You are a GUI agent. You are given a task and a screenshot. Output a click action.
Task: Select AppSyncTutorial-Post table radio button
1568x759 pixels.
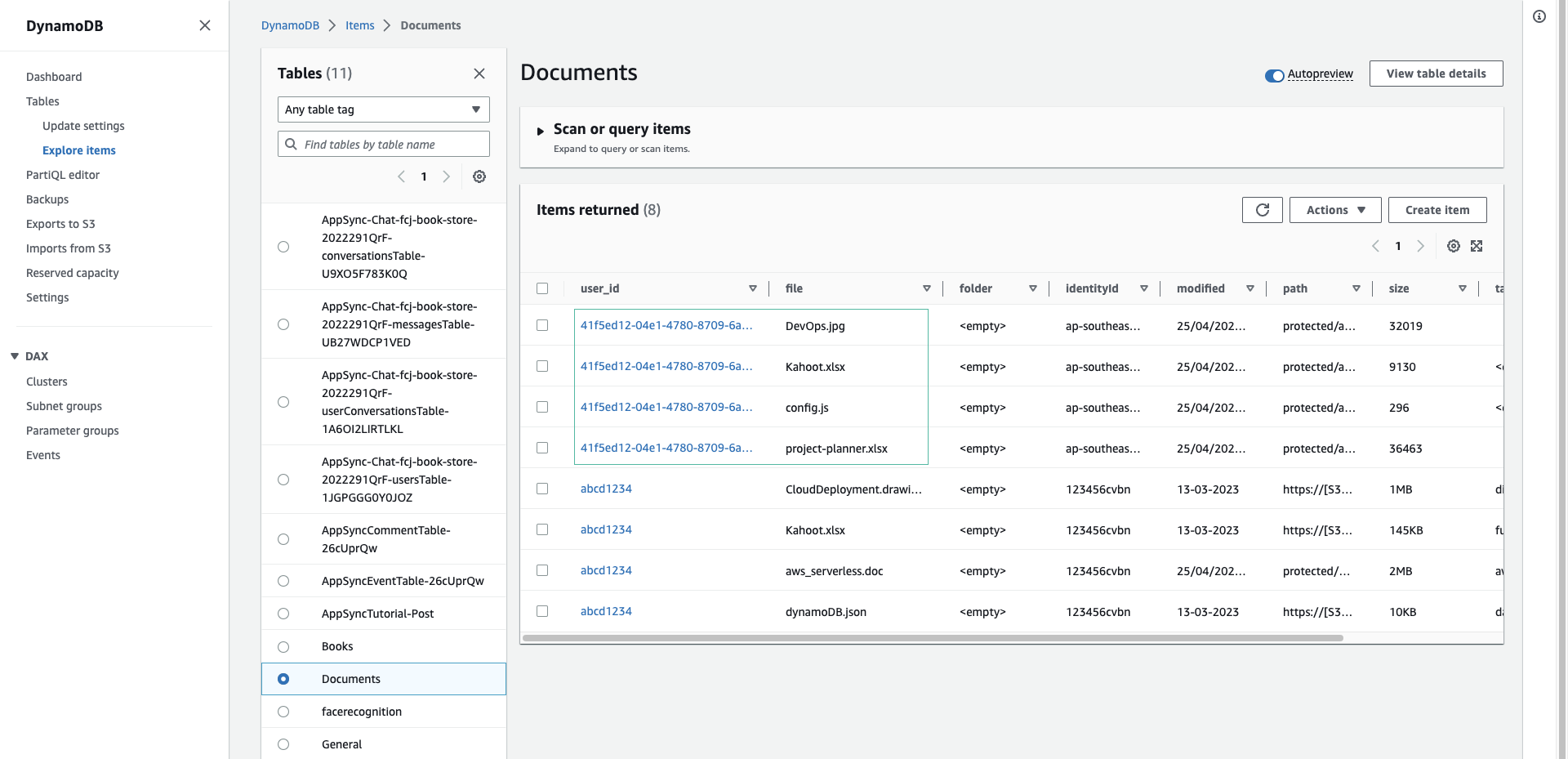point(283,614)
